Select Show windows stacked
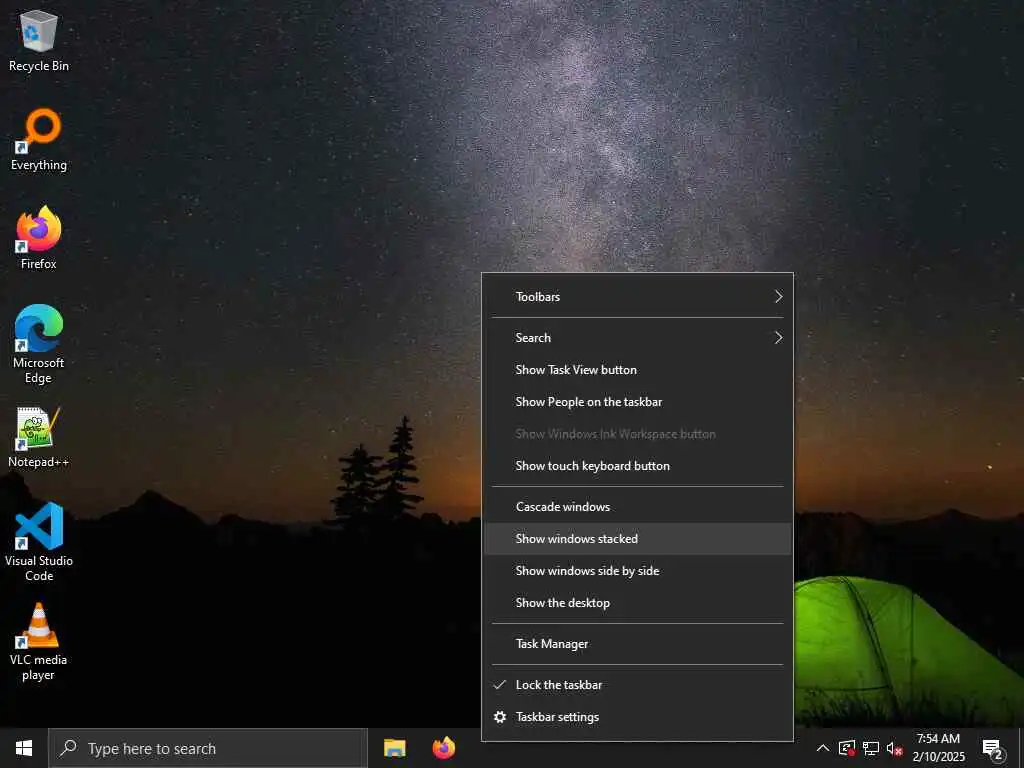This screenshot has width=1024, height=768. 637,539
